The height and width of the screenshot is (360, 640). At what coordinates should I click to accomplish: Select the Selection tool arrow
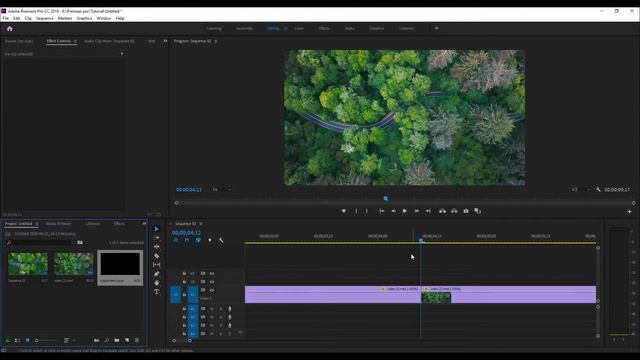157,229
